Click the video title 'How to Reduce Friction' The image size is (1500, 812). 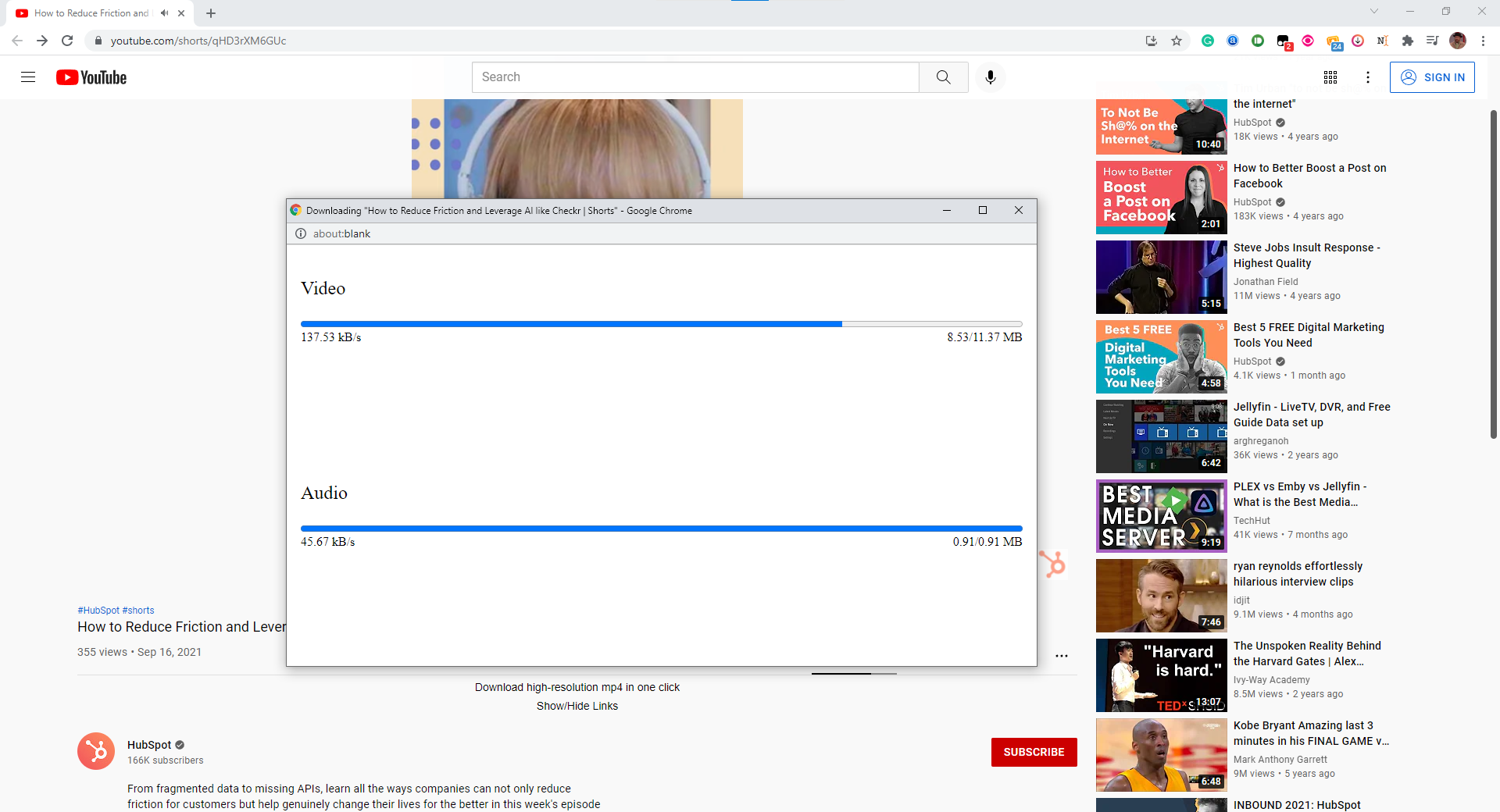click(181, 627)
